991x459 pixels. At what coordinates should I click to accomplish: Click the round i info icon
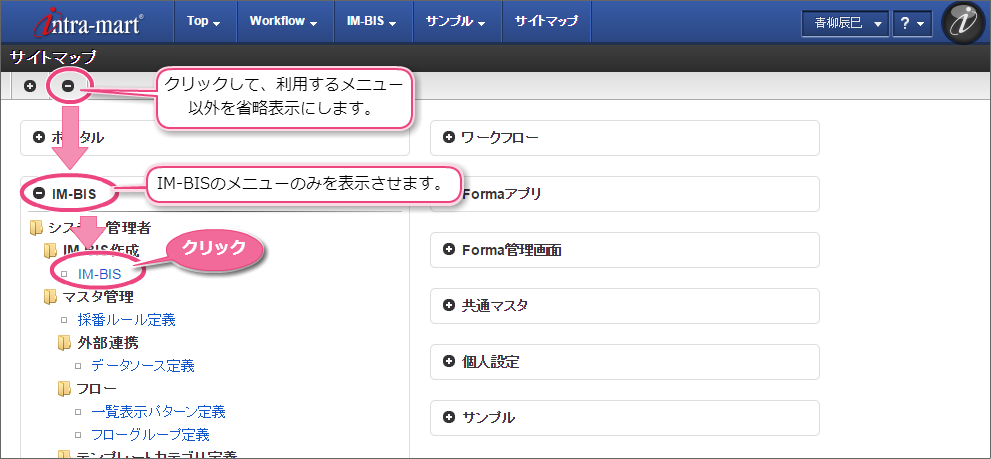(963, 22)
